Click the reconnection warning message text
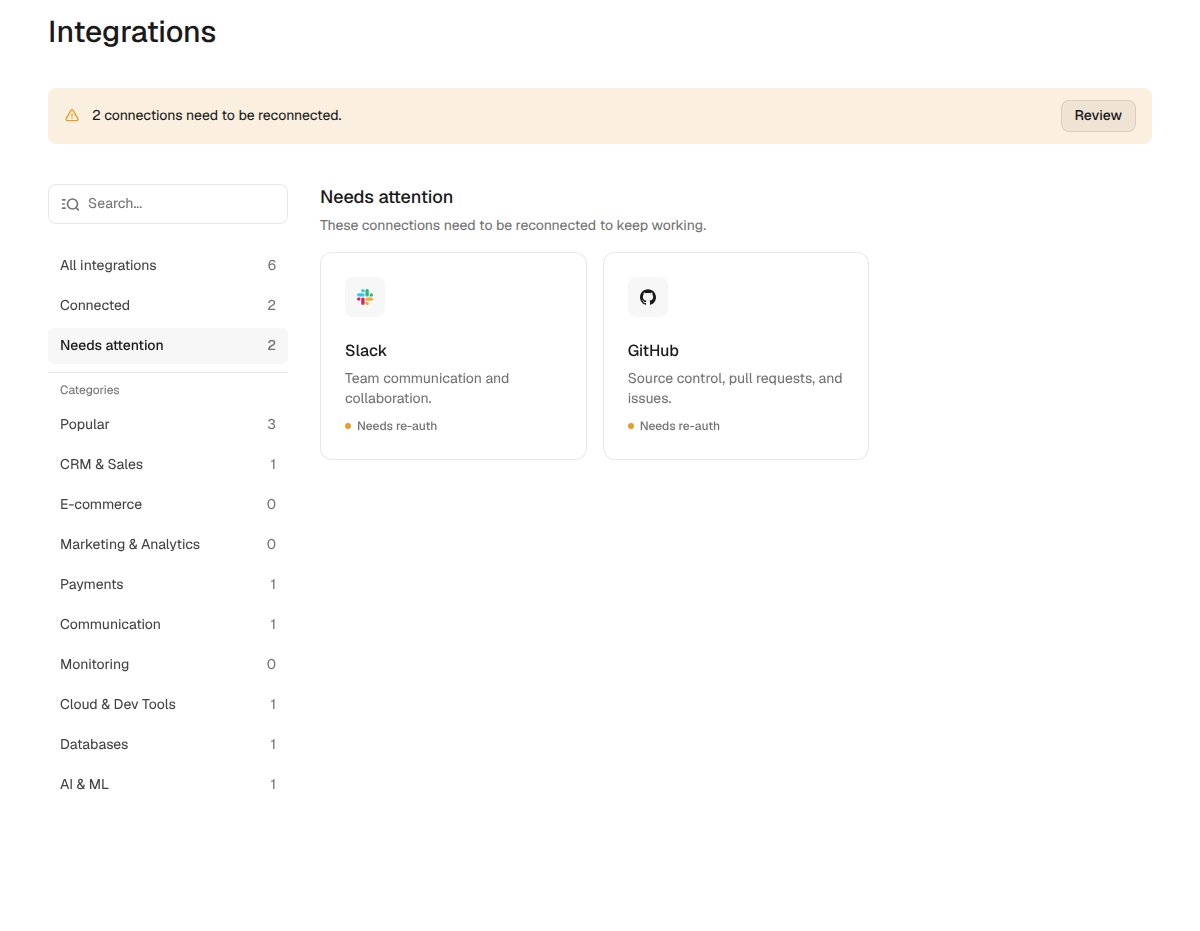 (x=217, y=116)
